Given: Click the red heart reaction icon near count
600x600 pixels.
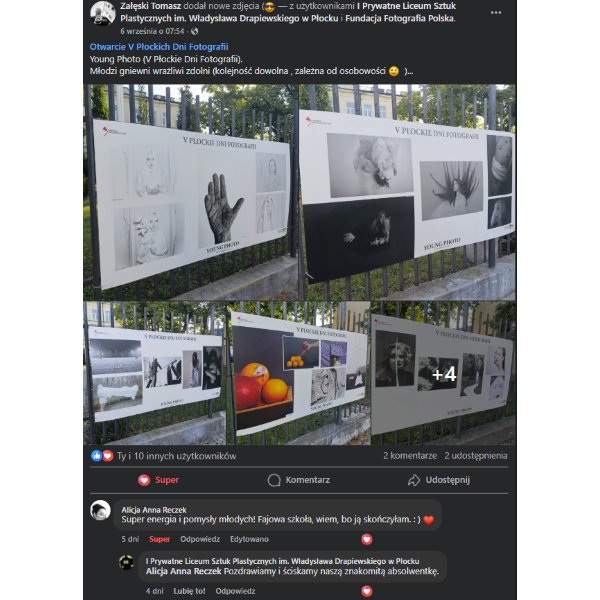Looking at the screenshot, I should 108,456.
